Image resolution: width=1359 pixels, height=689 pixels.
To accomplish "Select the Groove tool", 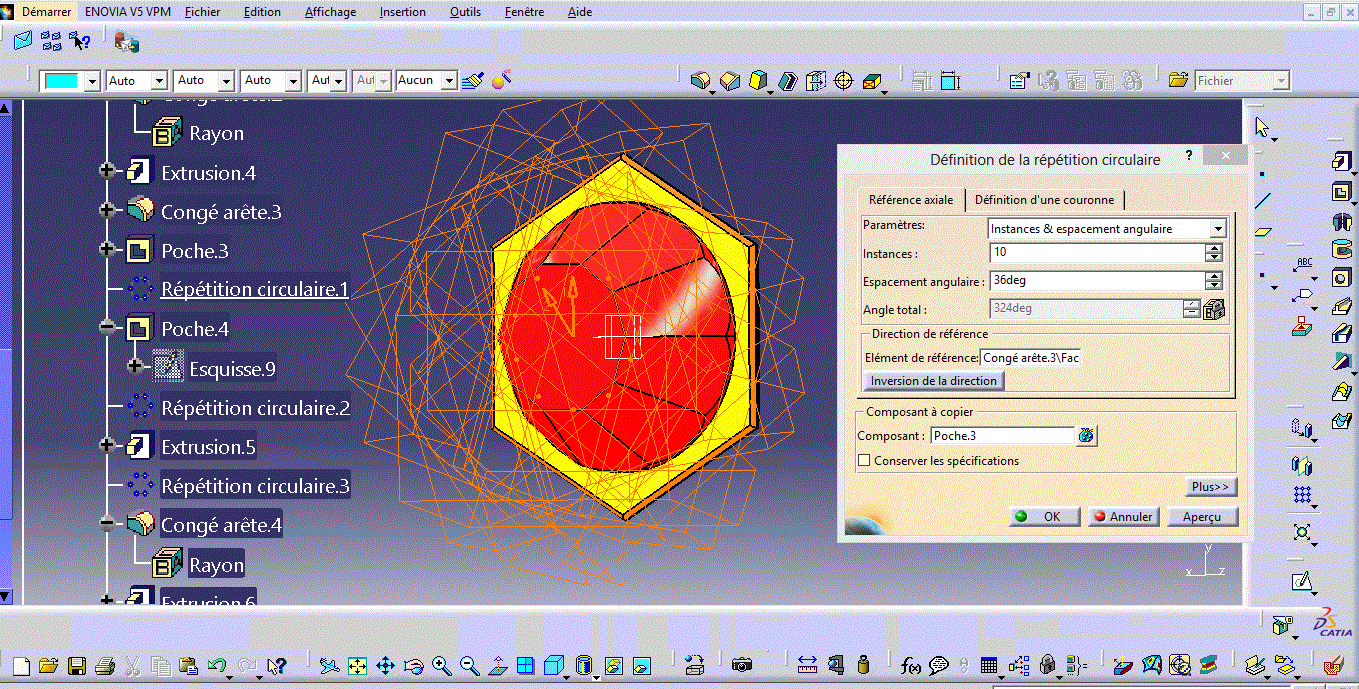I will [1341, 249].
